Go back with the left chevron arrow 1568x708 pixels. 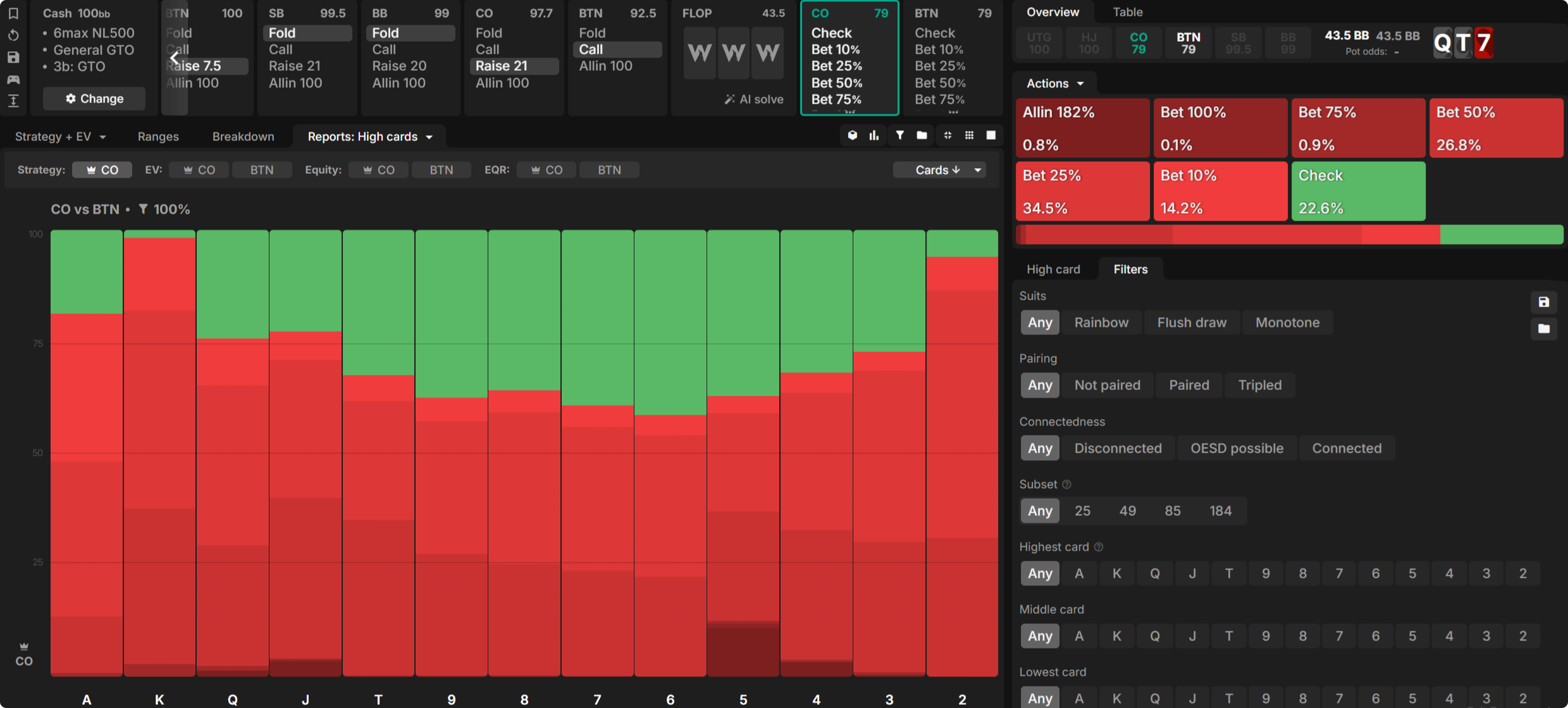click(175, 58)
